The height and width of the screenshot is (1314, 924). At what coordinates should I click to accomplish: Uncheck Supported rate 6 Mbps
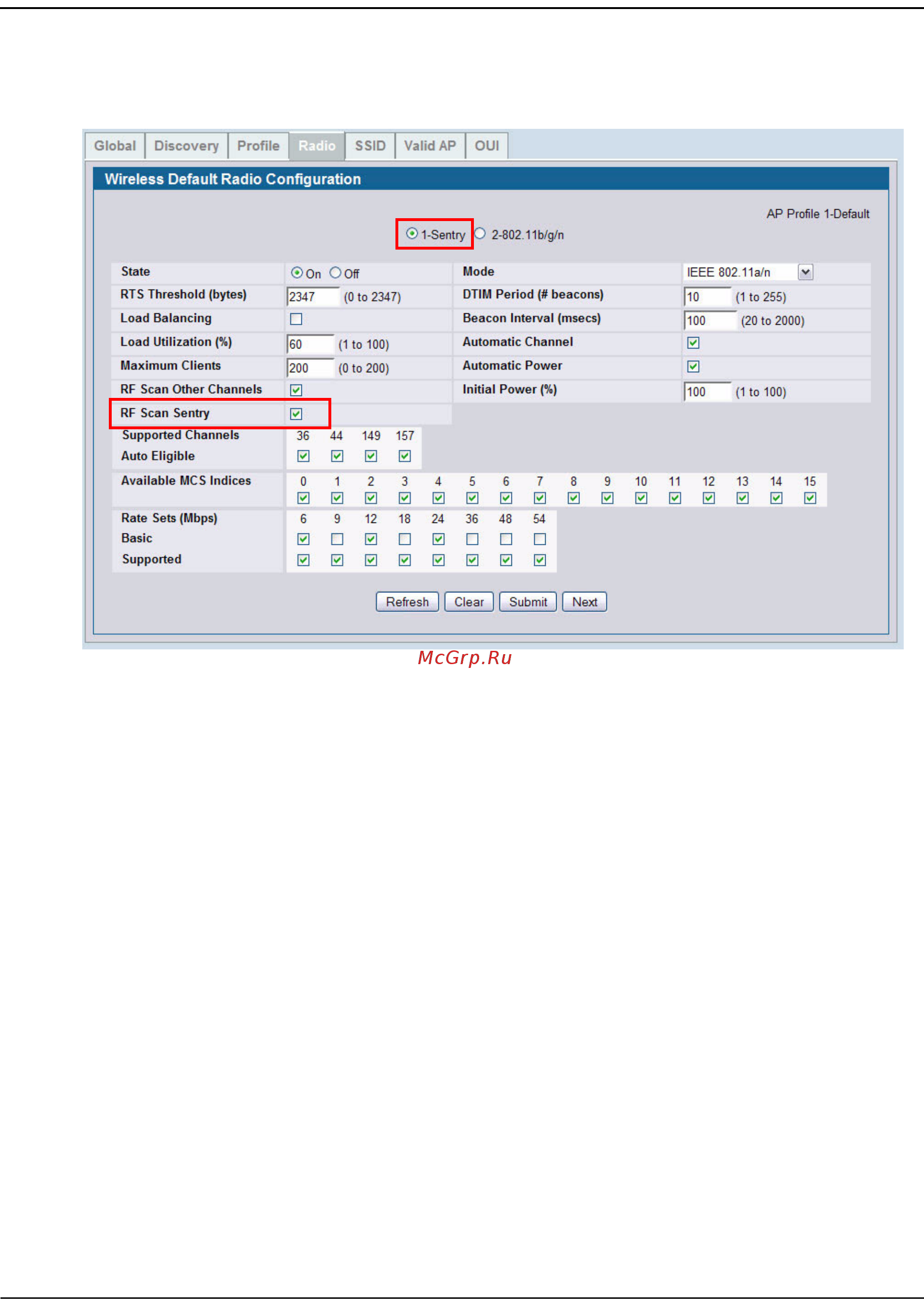(x=303, y=560)
